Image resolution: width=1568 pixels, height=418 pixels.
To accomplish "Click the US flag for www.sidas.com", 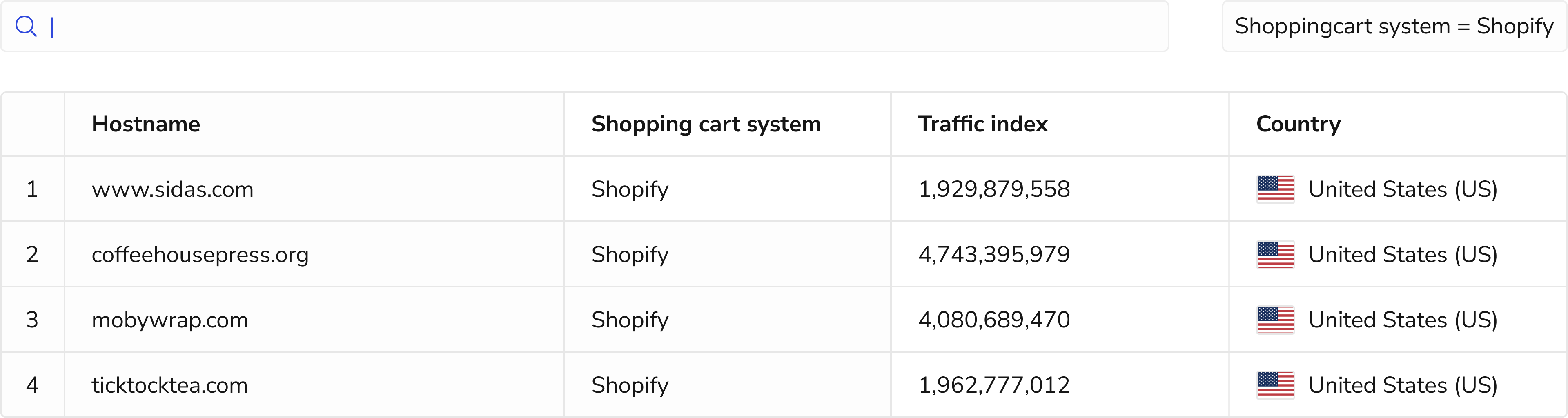I will (x=1275, y=189).
